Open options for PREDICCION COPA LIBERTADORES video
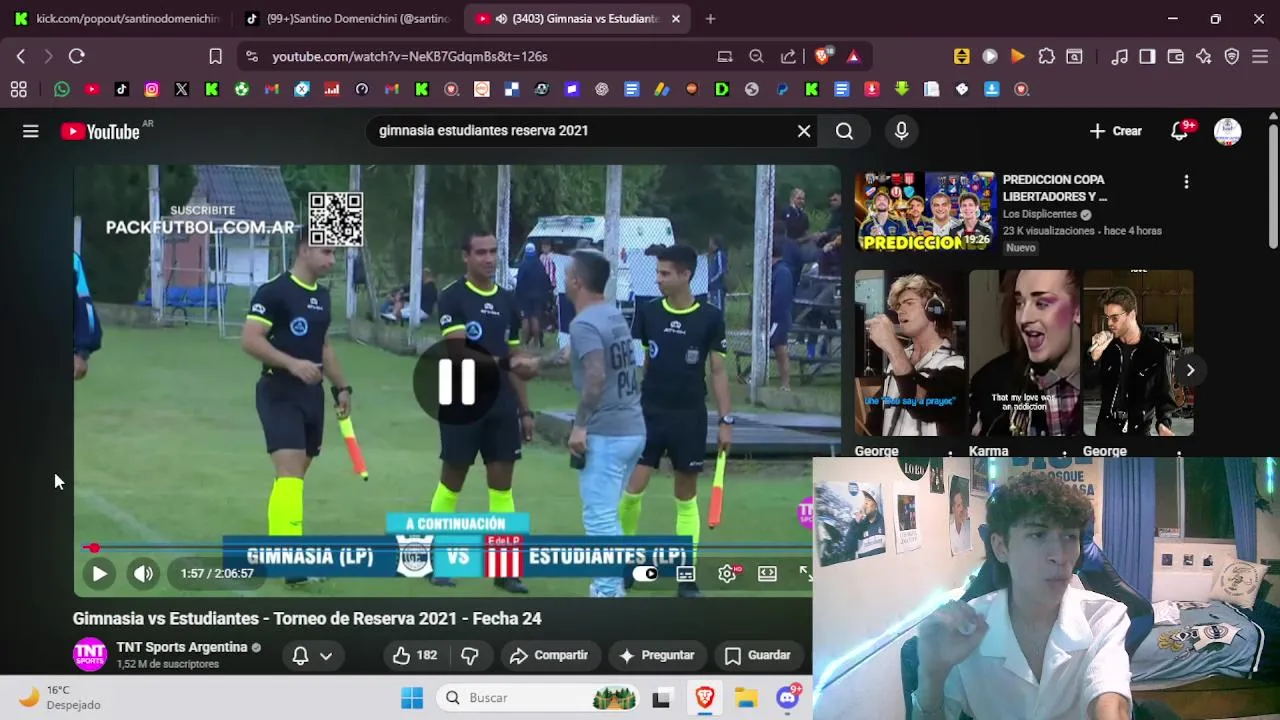1280x720 pixels. pyautogui.click(x=1186, y=182)
